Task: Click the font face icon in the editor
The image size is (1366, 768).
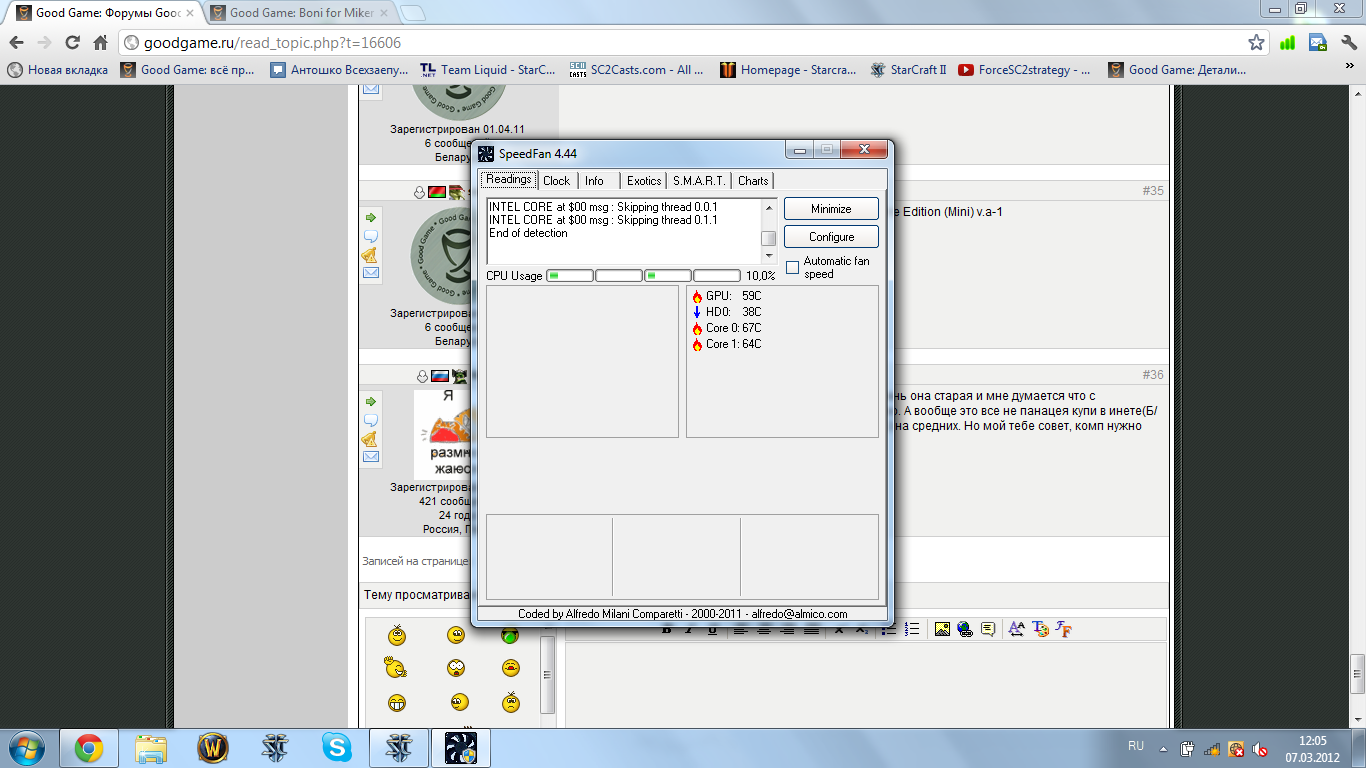Action: point(1064,629)
